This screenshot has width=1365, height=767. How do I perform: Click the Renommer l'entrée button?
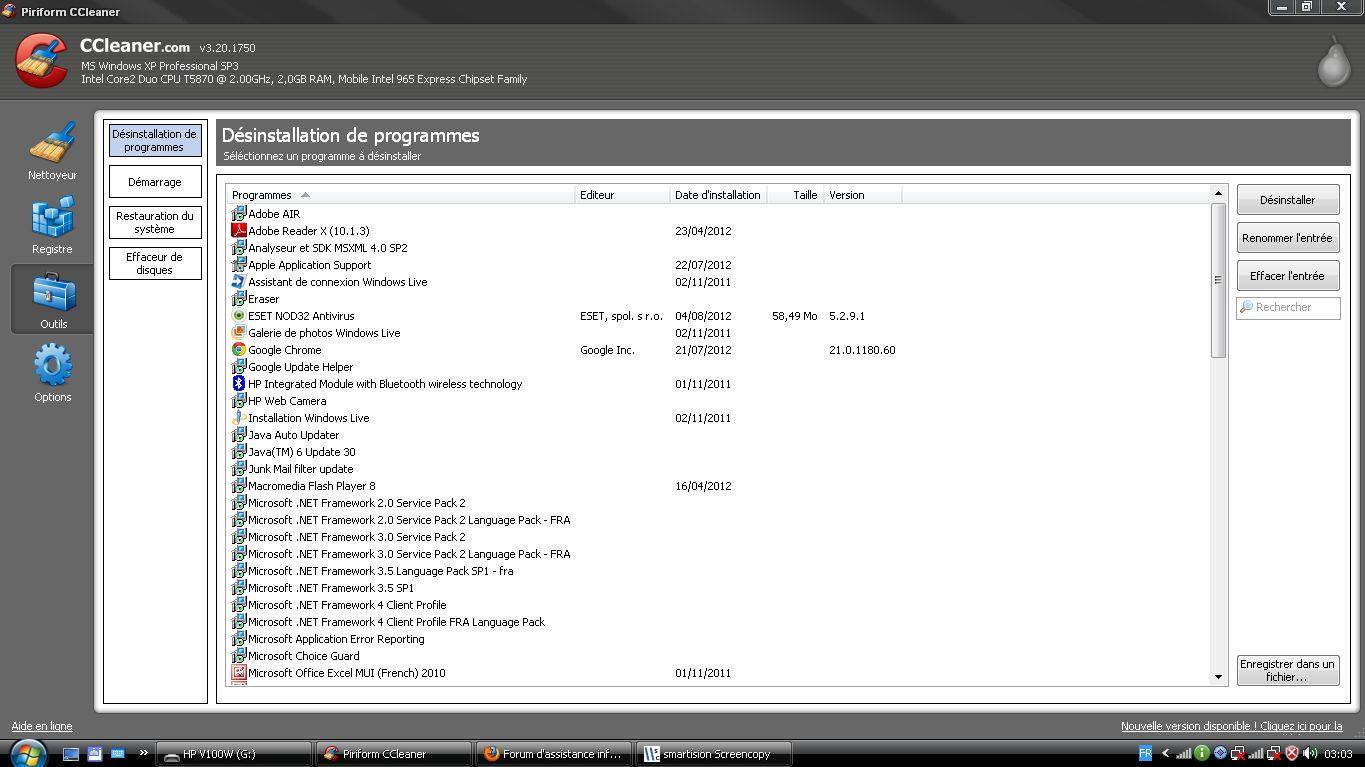pyautogui.click(x=1288, y=238)
